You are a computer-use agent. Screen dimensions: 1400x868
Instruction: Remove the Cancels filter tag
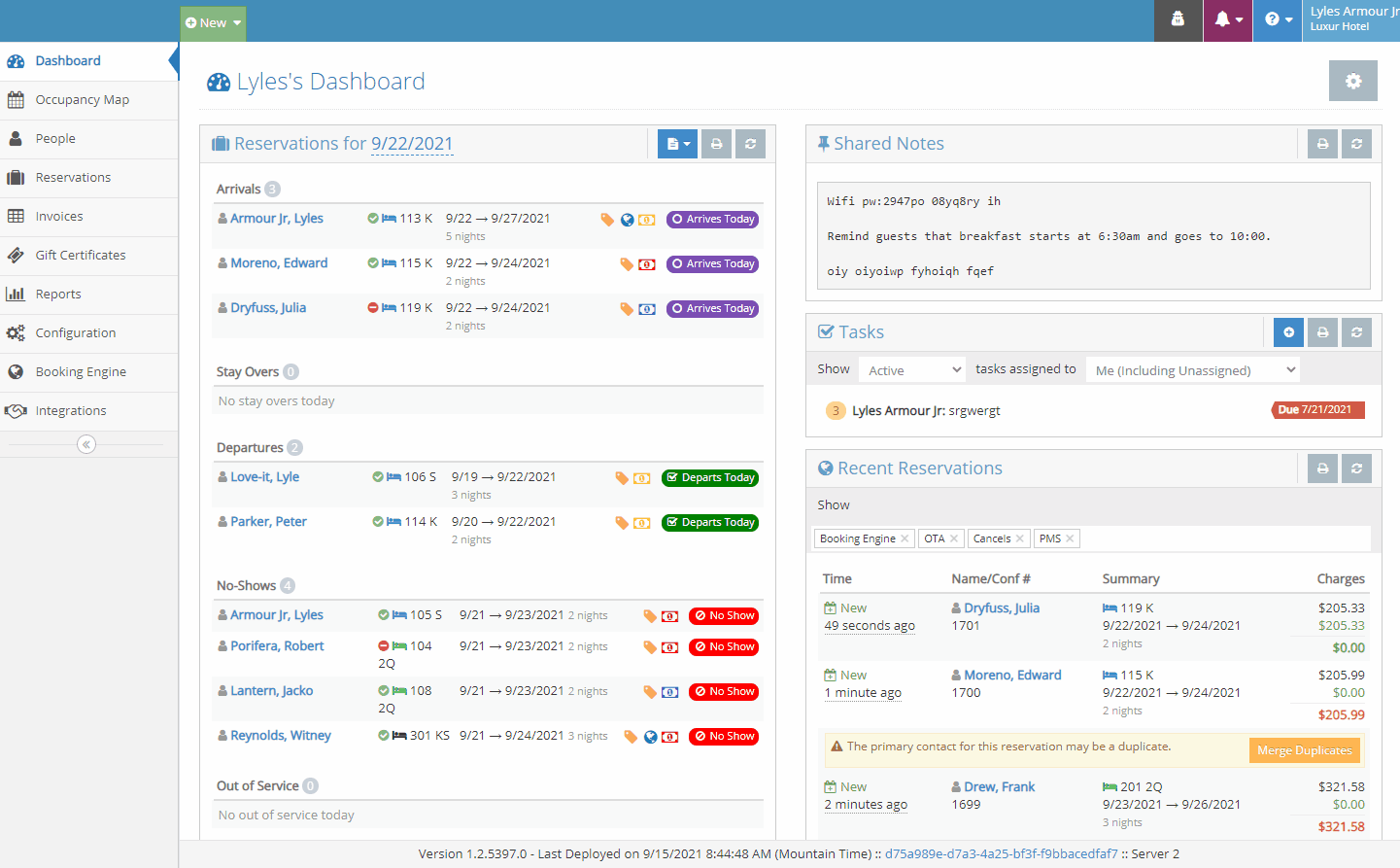[1020, 538]
